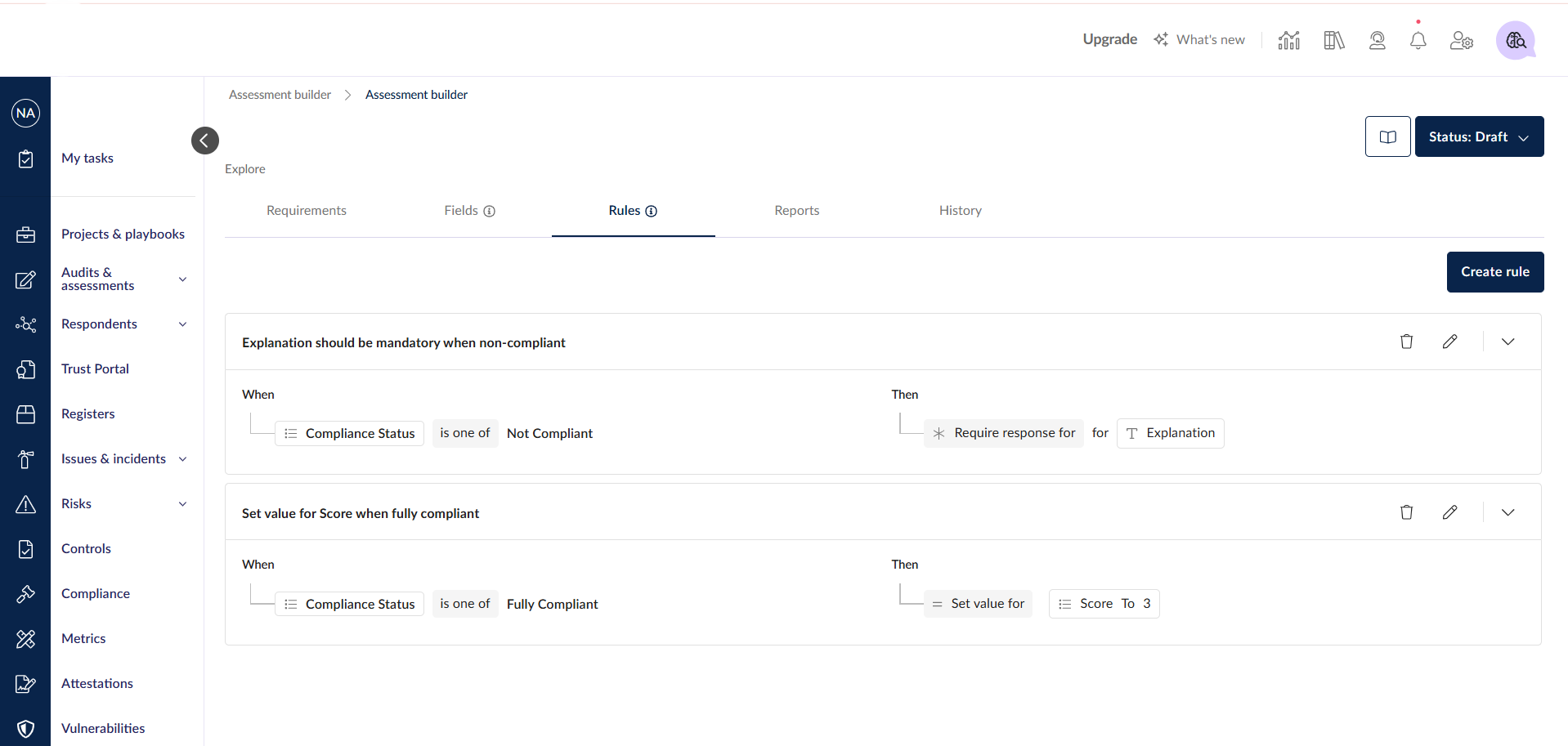Screen dimensions: 1568x746
Task: Open the notifications bell
Action: [x=1418, y=40]
